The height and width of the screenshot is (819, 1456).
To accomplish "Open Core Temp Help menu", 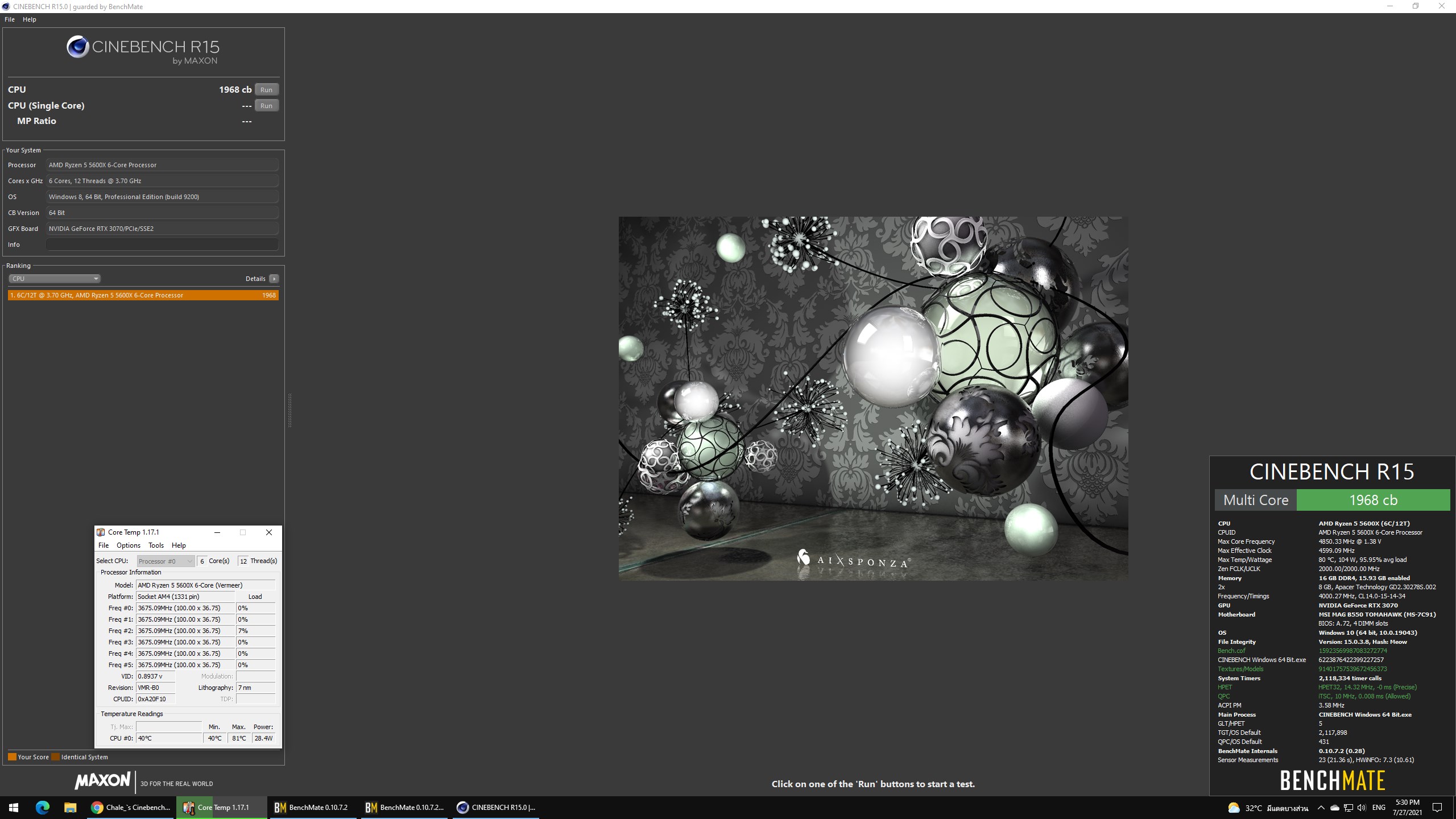I will point(179,545).
